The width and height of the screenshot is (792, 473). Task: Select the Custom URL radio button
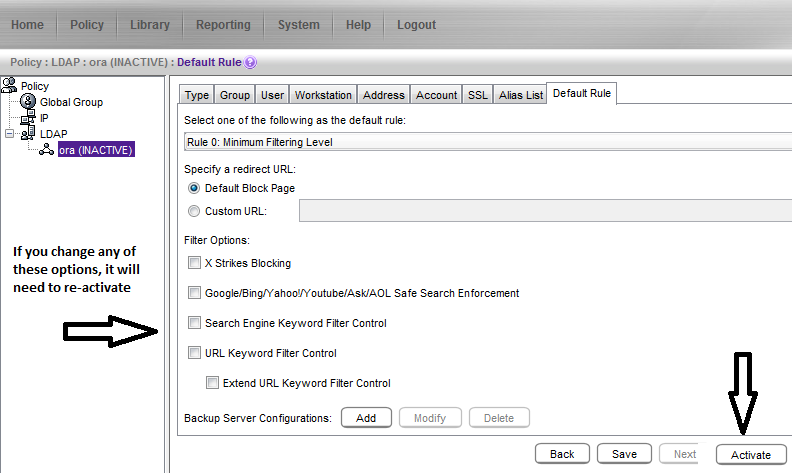point(194,211)
